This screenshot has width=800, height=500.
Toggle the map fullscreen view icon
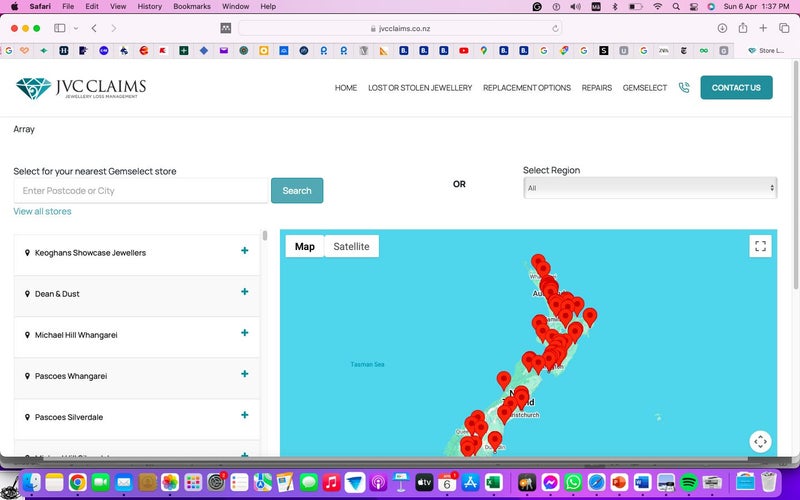point(760,246)
